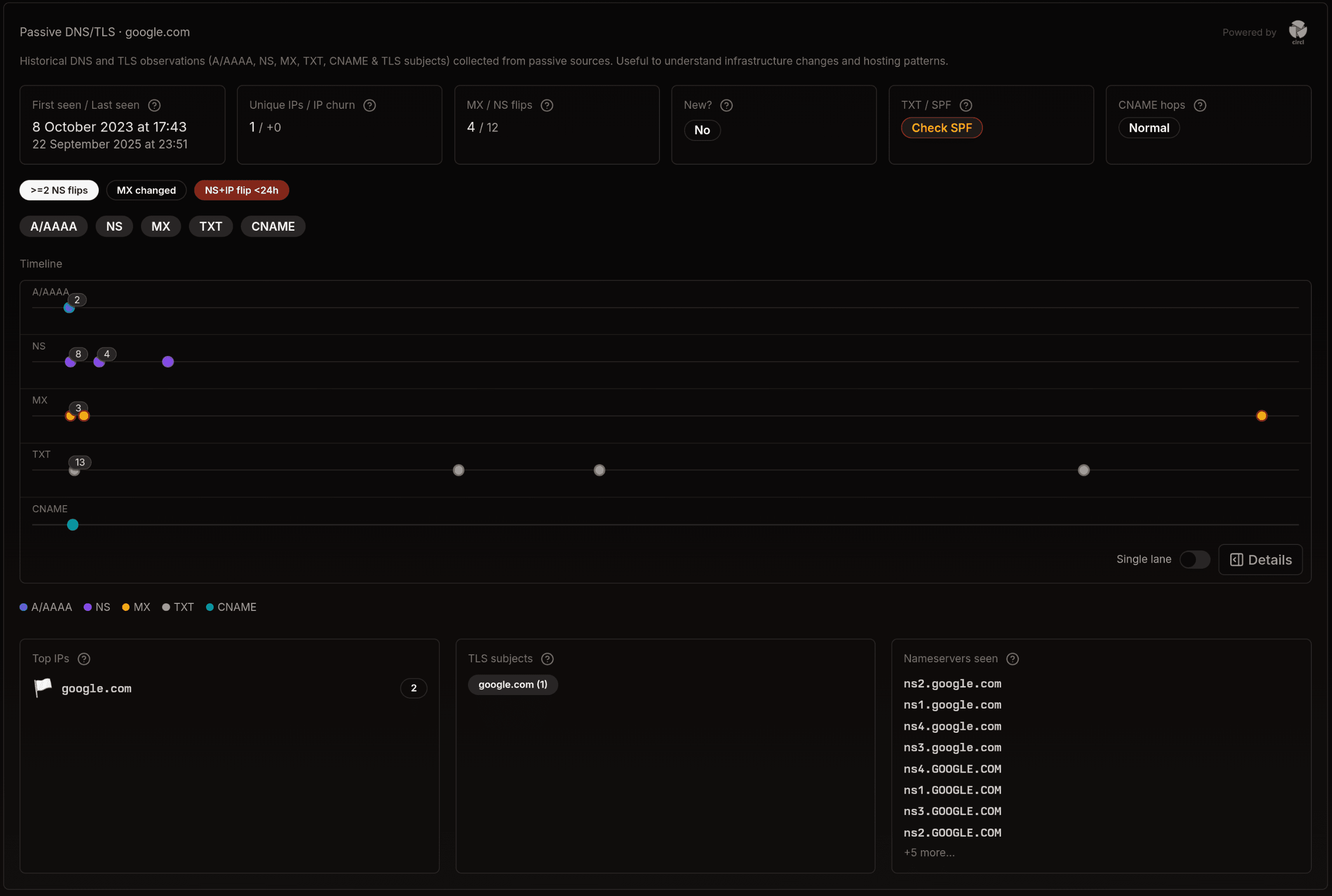
Task: Open the Details side panel
Action: coord(1260,560)
